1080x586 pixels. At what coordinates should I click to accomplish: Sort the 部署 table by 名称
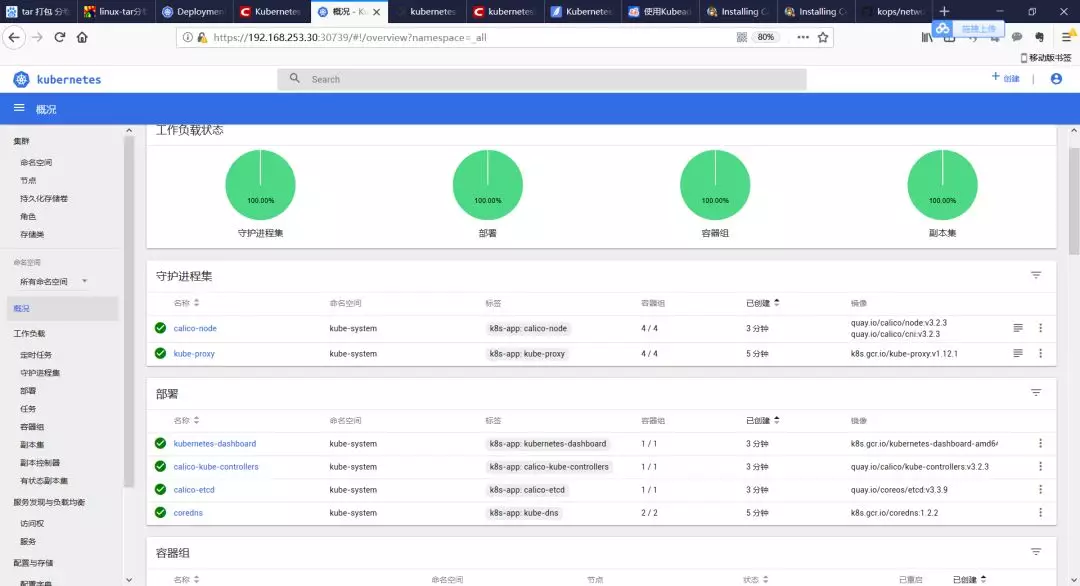[x=186, y=421]
